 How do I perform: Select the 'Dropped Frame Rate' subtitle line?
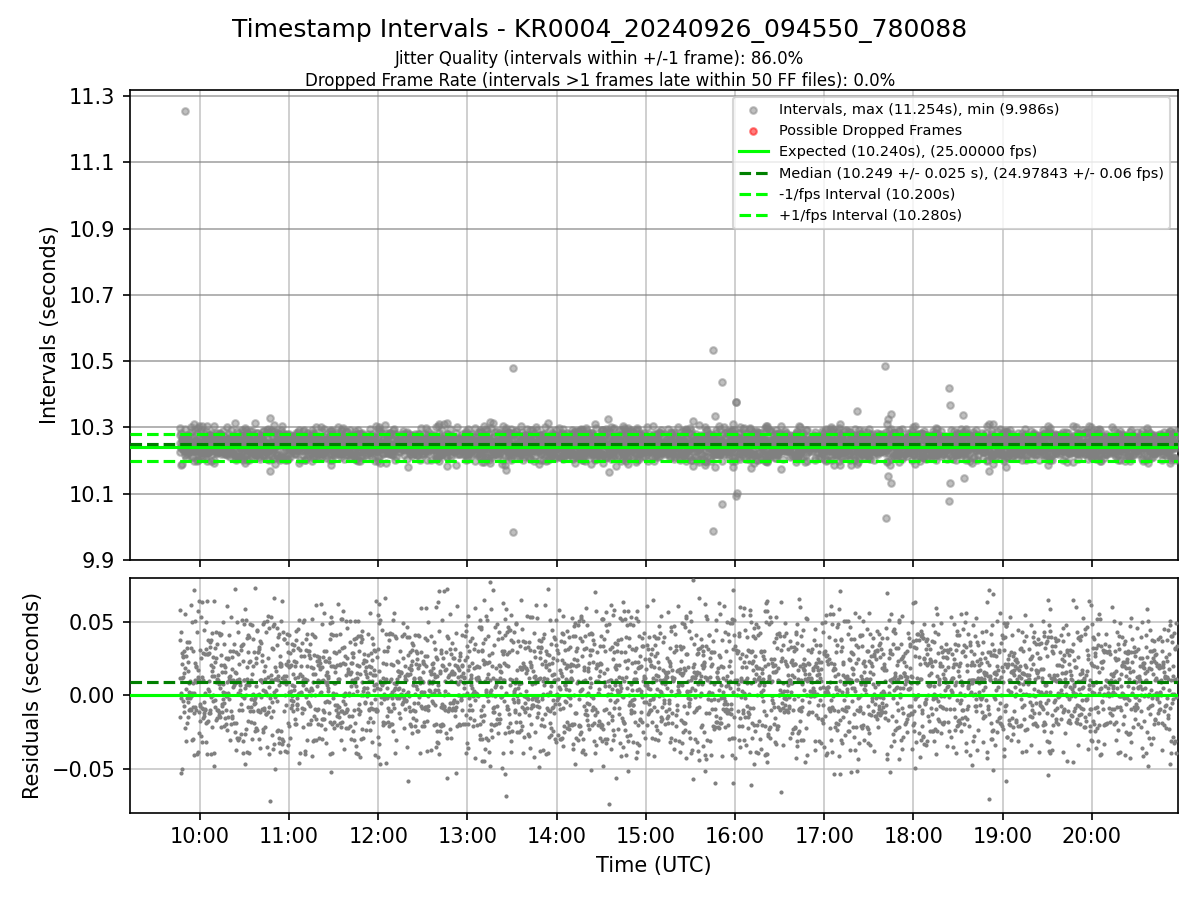(599, 80)
